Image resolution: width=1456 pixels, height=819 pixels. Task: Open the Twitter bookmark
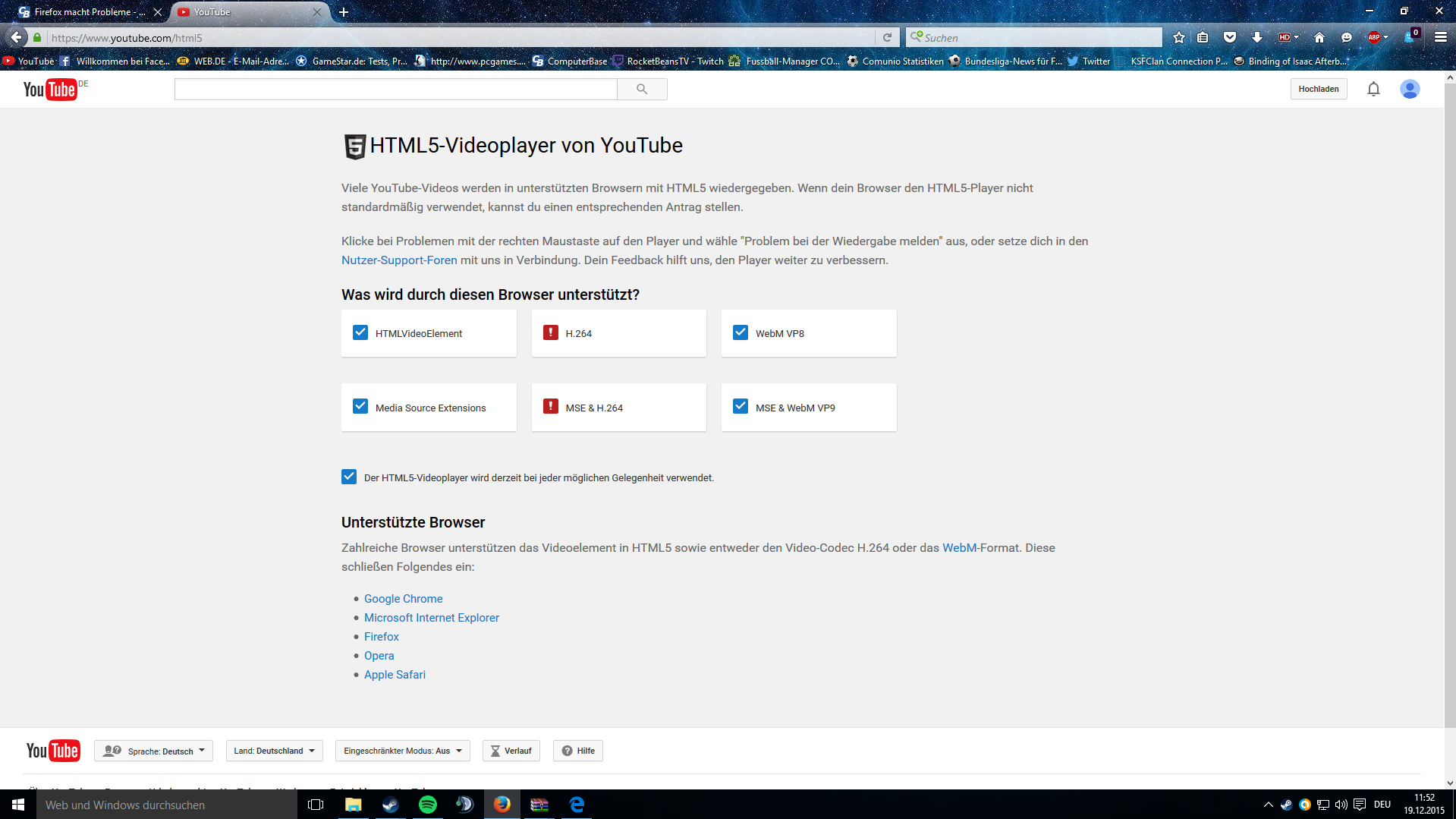(x=1089, y=61)
